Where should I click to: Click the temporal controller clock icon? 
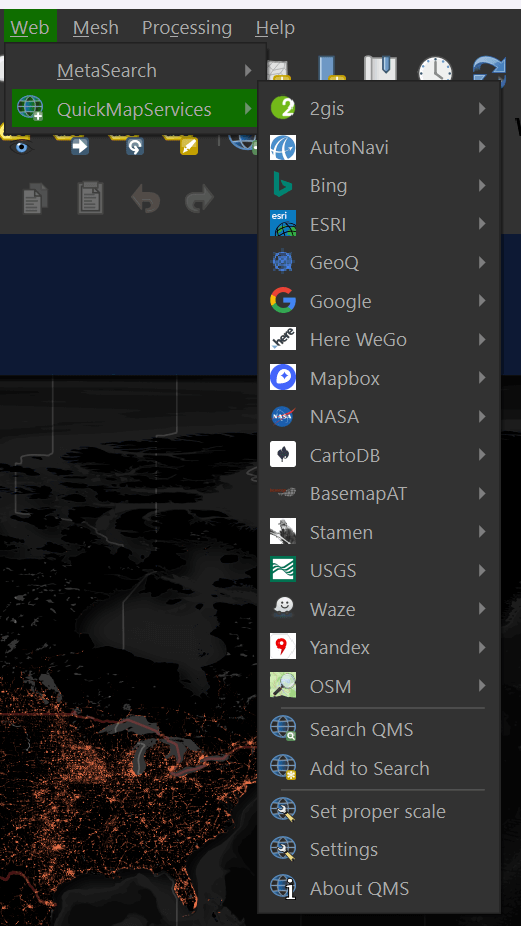[x=435, y=70]
